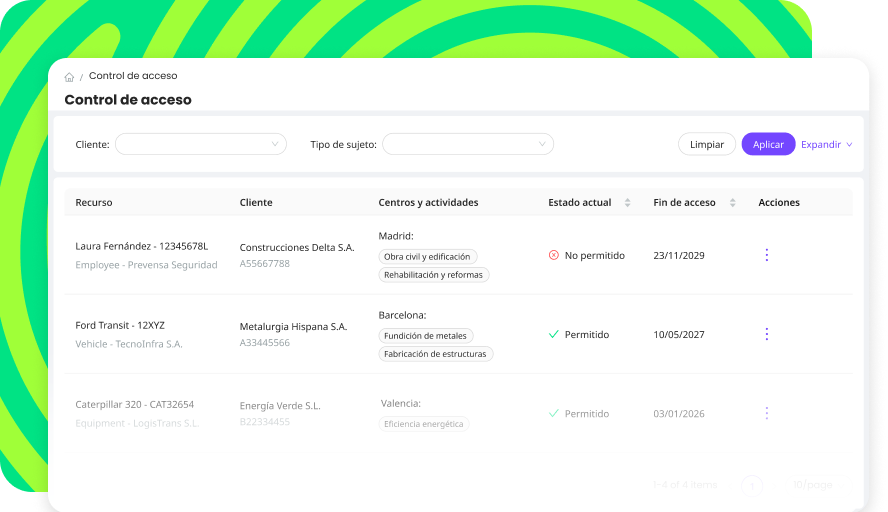Viewport: 888px width, 512px height.
Task: Sort by Fin de acceso column arrows
Action: click(733, 203)
